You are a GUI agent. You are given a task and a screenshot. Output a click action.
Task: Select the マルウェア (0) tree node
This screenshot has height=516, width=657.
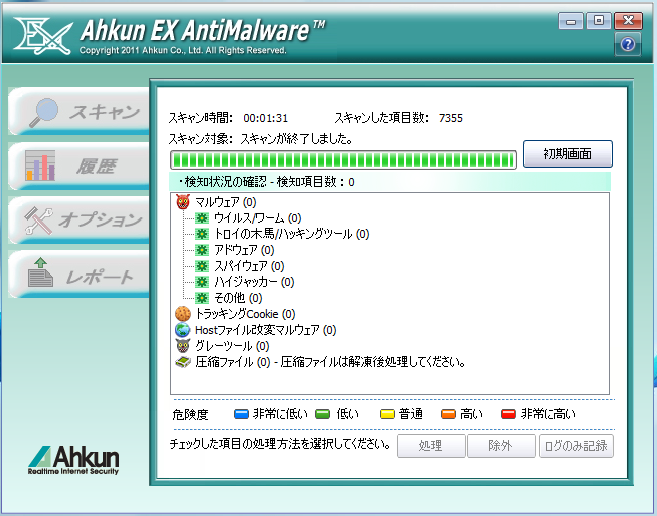(226, 202)
